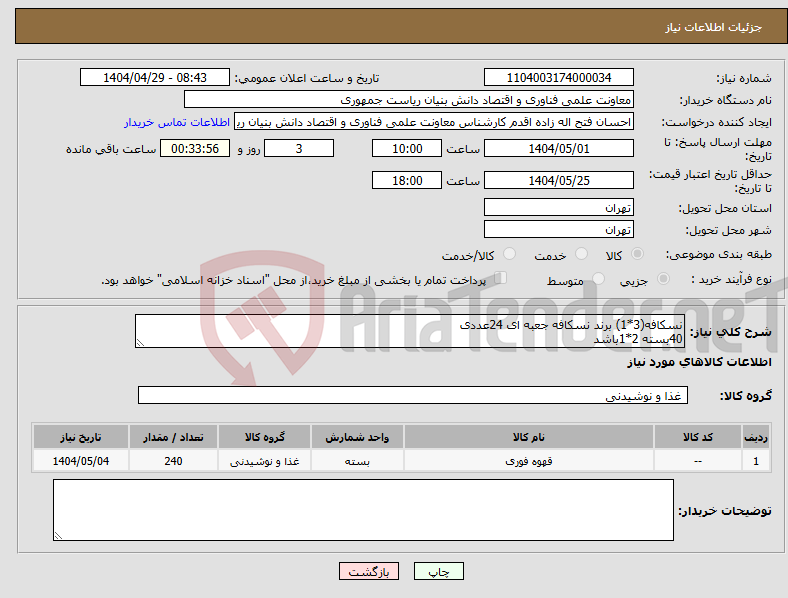
Task: Click the شهر محل تحویل field
Action: 559,229
